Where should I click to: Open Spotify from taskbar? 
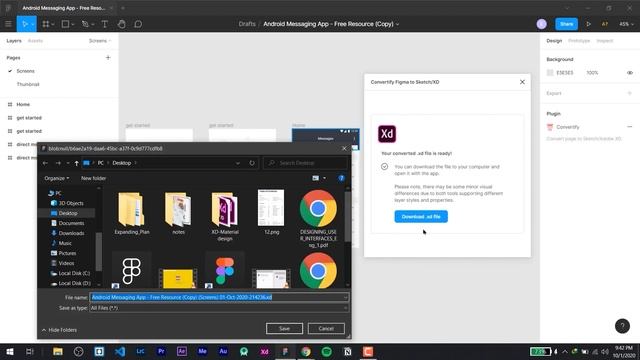pyautogui.click(x=327, y=351)
